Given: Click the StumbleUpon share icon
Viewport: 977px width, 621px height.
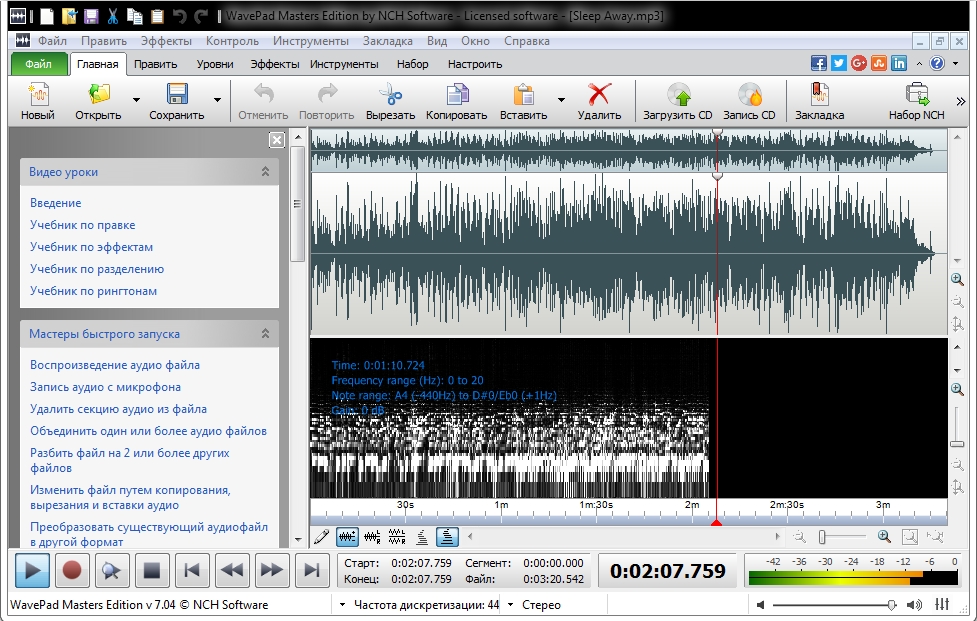Looking at the screenshot, I should (x=879, y=64).
